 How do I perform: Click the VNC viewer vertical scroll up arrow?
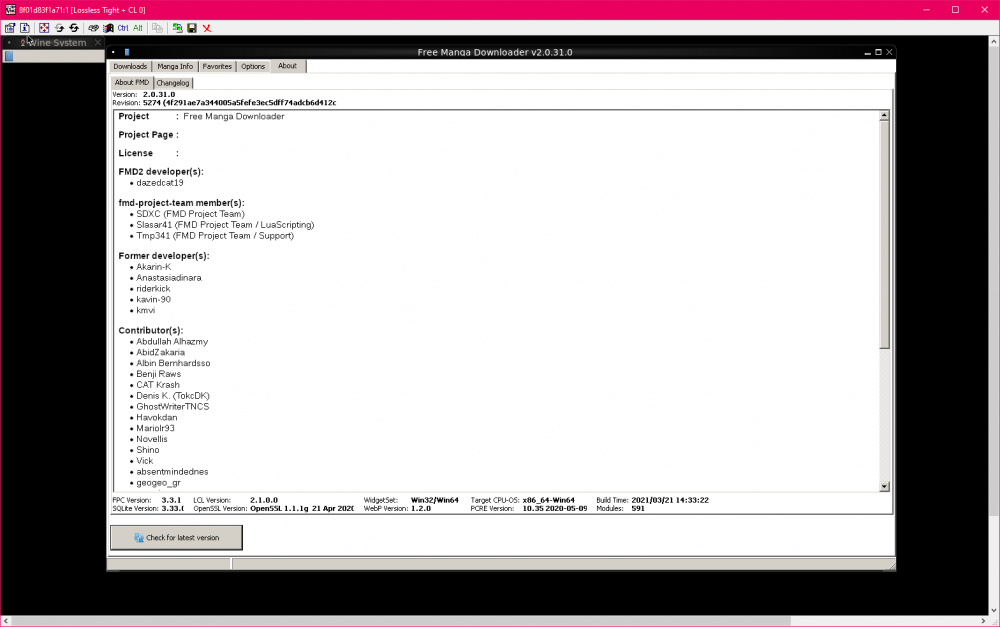(994, 41)
